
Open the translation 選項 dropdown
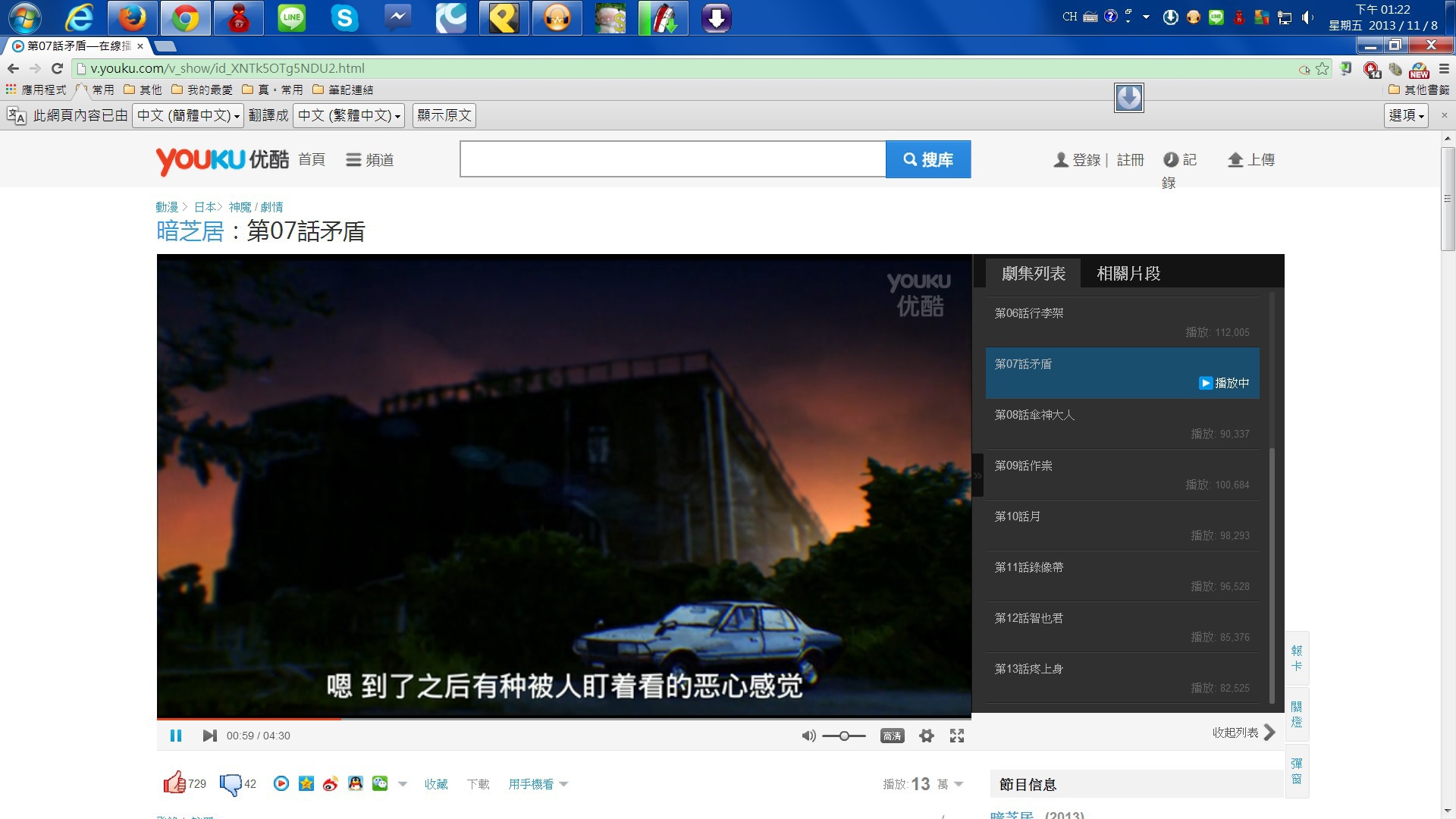point(1406,115)
